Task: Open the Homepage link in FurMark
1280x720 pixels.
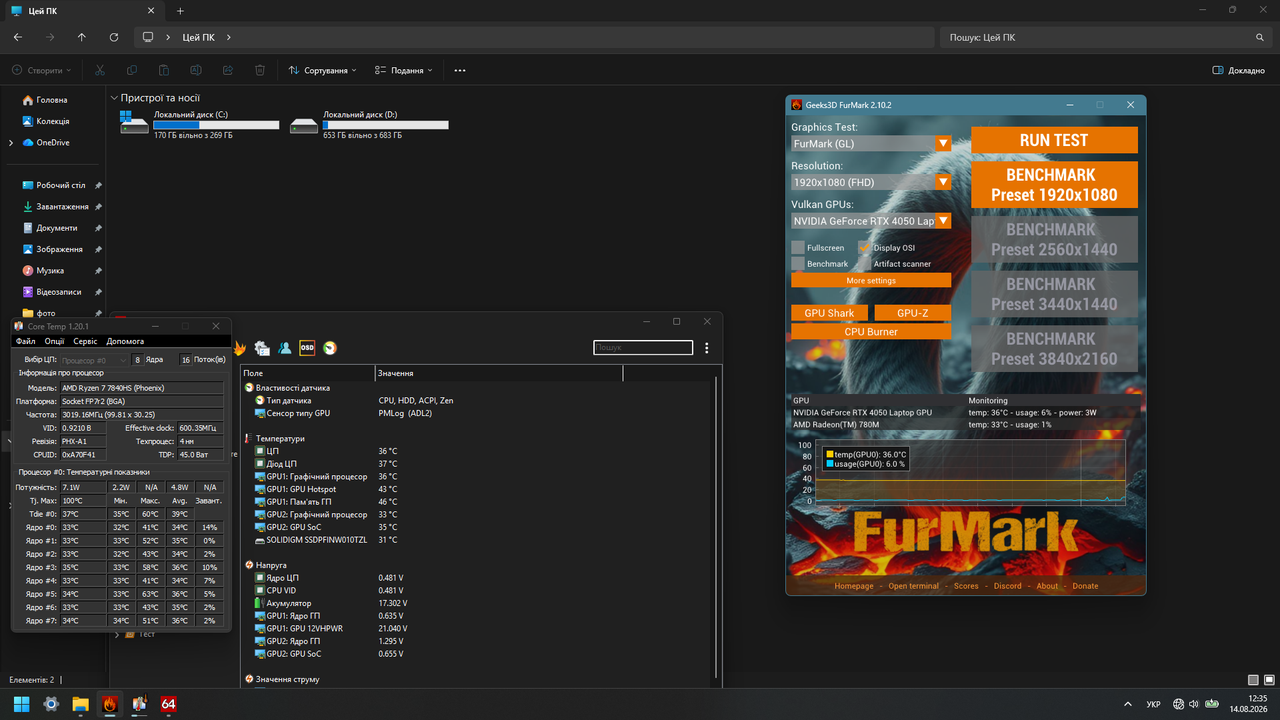Action: (x=854, y=586)
